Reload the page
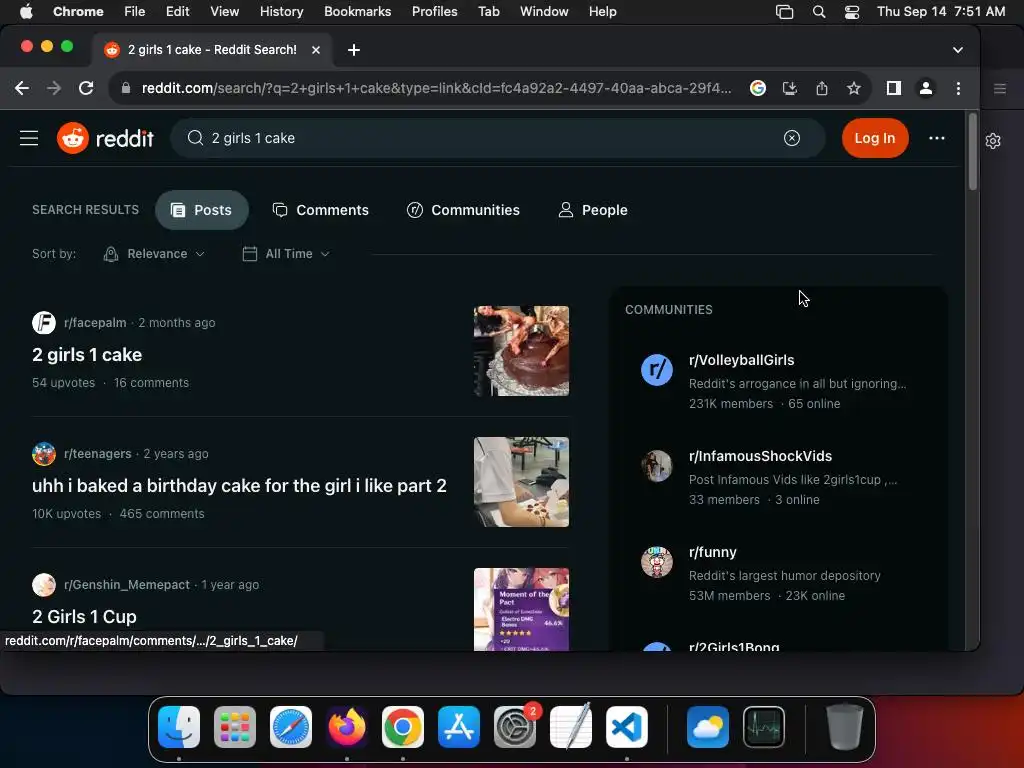1024x768 pixels. 86,88
